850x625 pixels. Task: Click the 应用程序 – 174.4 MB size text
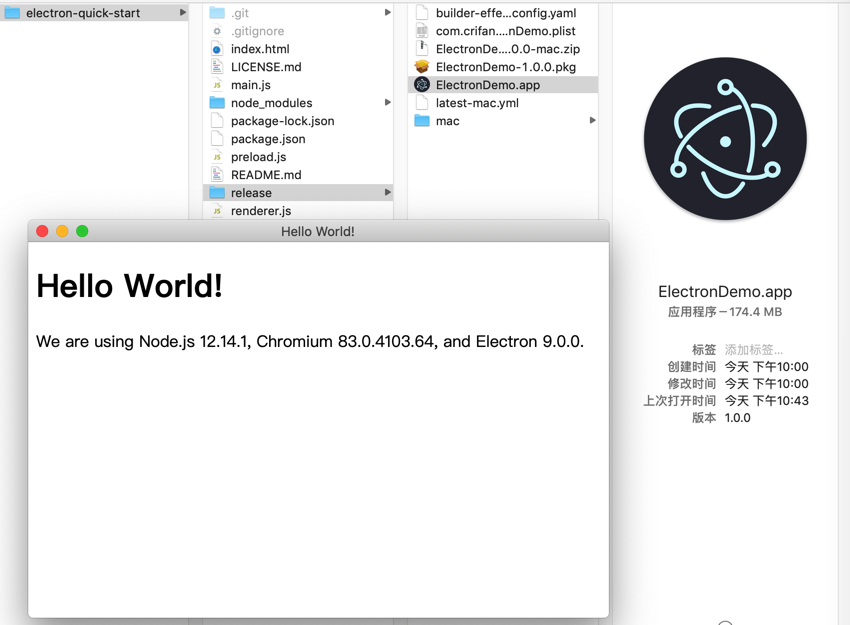725,312
